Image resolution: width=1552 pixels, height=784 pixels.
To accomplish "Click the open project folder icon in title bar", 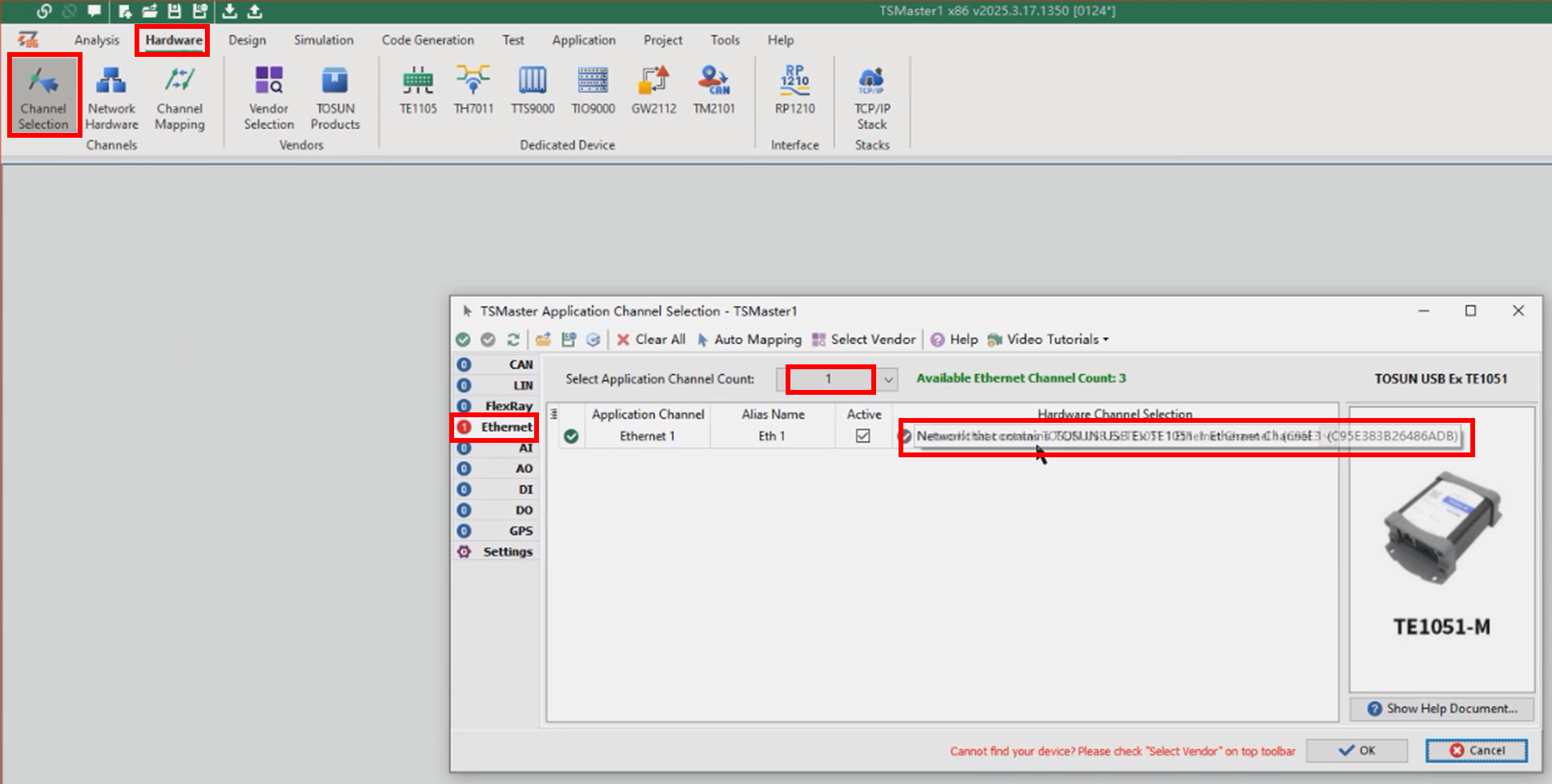I will coord(150,11).
